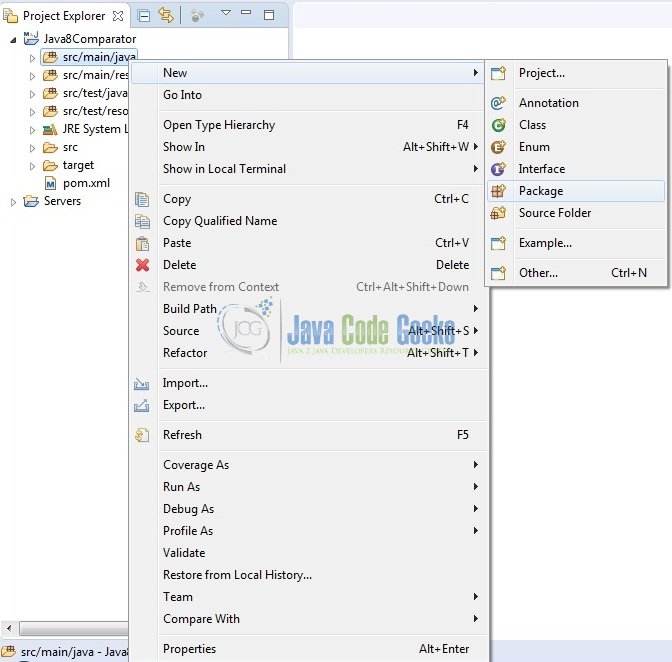The width and height of the screenshot is (672, 662).
Task: Expand the target folder arrow
Action: (32, 166)
